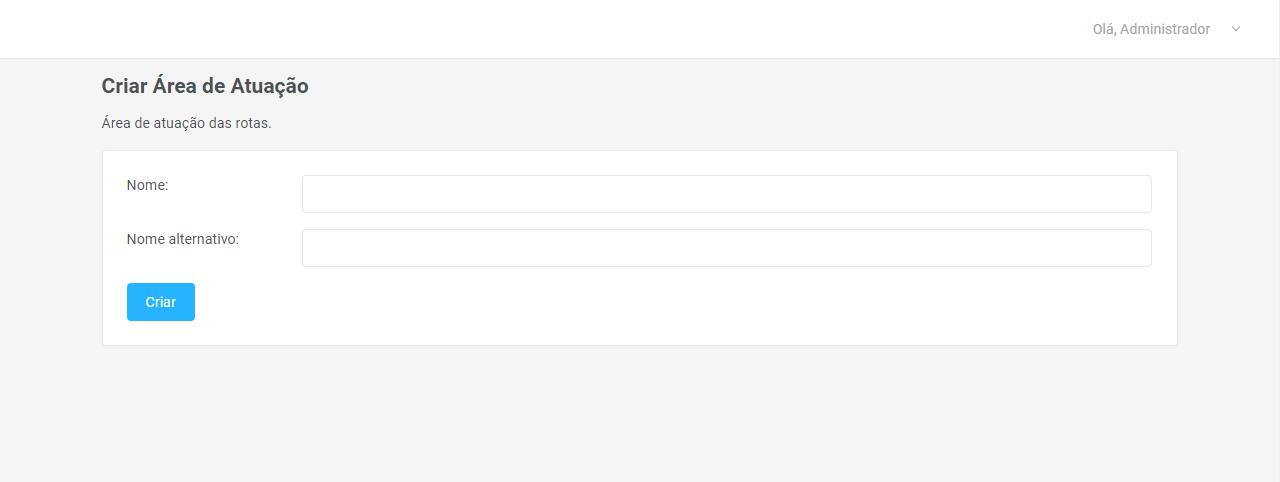Activate the empty field next to Nome:
The image size is (1280, 482).
tap(726, 194)
